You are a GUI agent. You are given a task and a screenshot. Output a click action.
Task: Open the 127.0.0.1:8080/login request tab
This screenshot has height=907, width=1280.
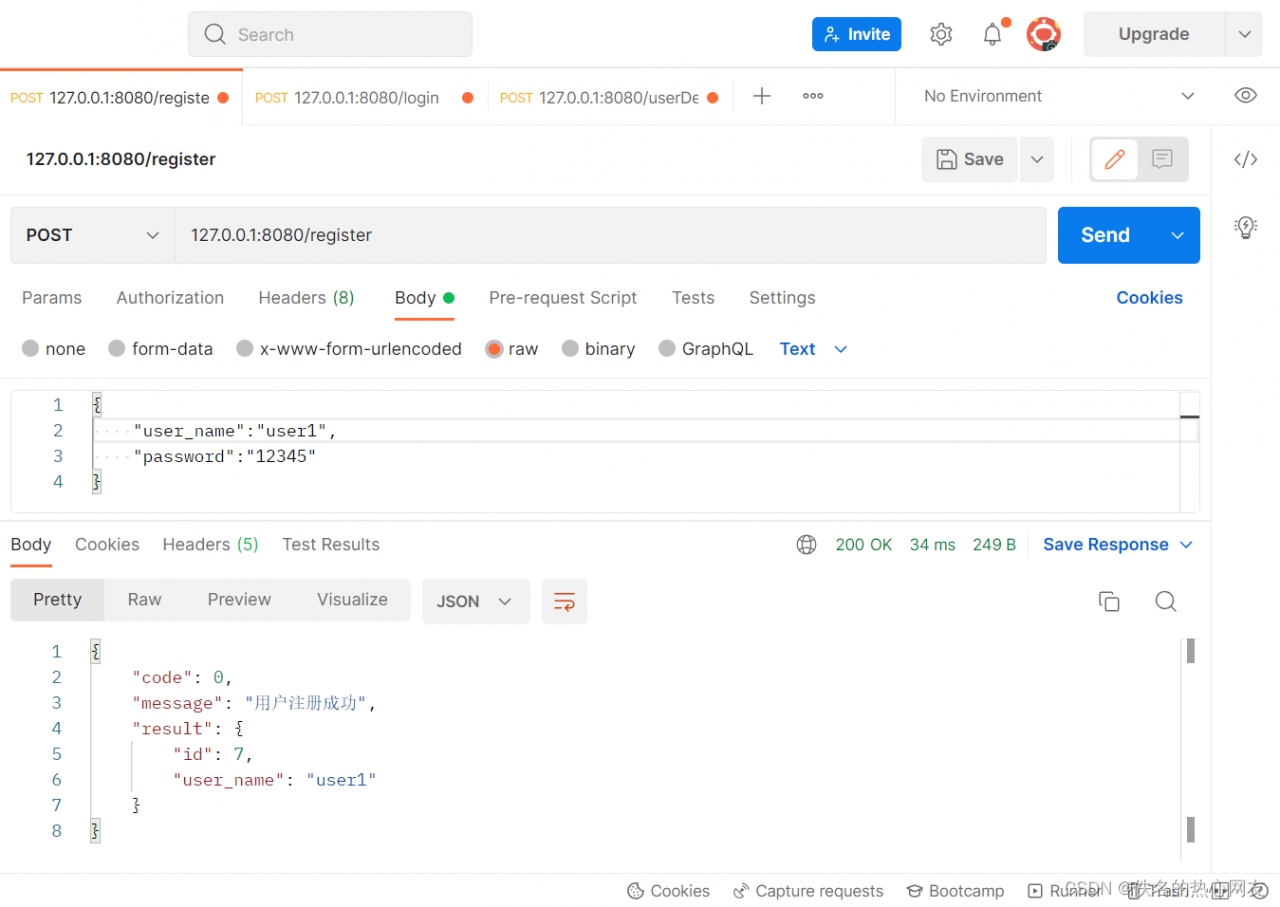click(365, 98)
